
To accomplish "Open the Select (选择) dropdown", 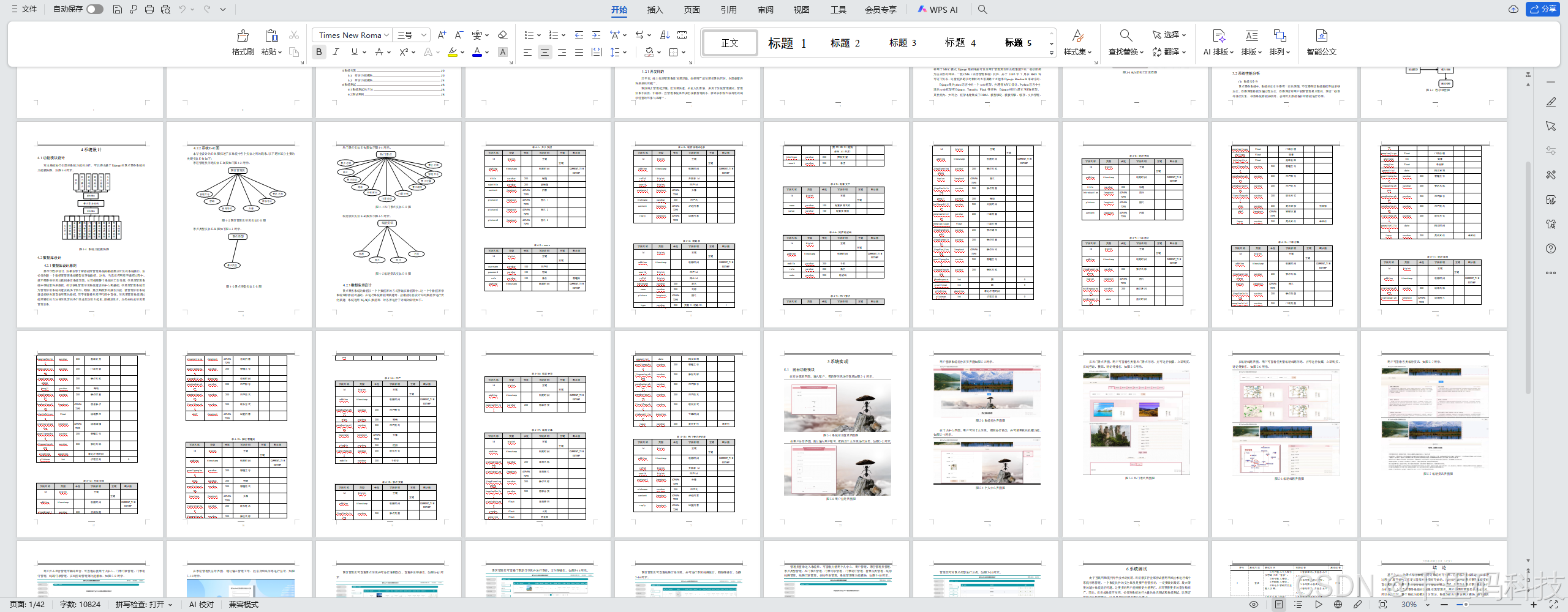I will tap(1169, 35).
